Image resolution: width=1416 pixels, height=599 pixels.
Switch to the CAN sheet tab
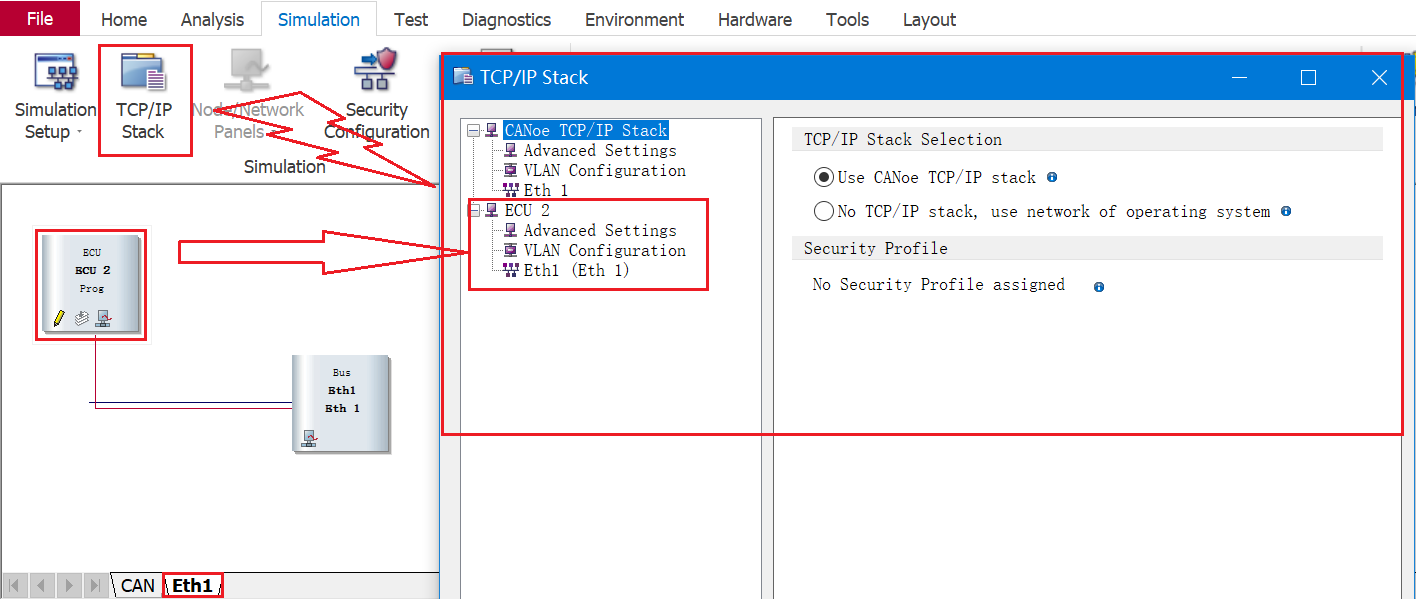138,585
